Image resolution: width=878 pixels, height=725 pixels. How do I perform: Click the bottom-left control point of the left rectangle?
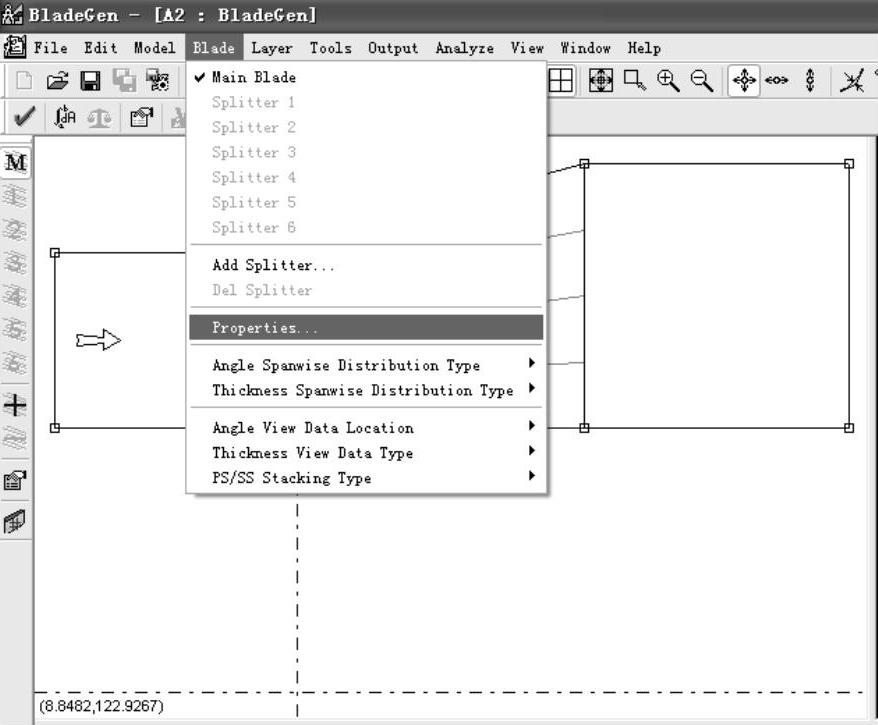point(55,428)
